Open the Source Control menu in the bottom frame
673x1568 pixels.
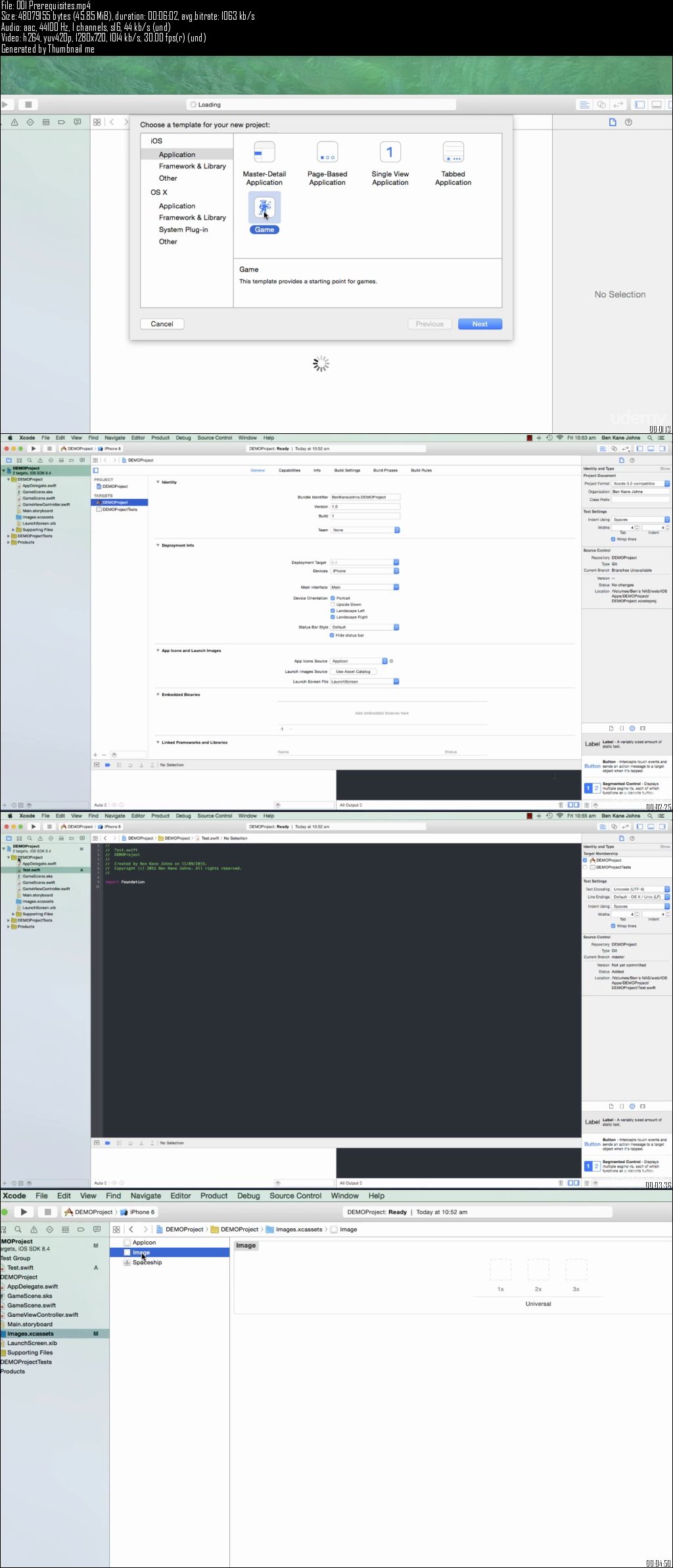click(x=296, y=1196)
